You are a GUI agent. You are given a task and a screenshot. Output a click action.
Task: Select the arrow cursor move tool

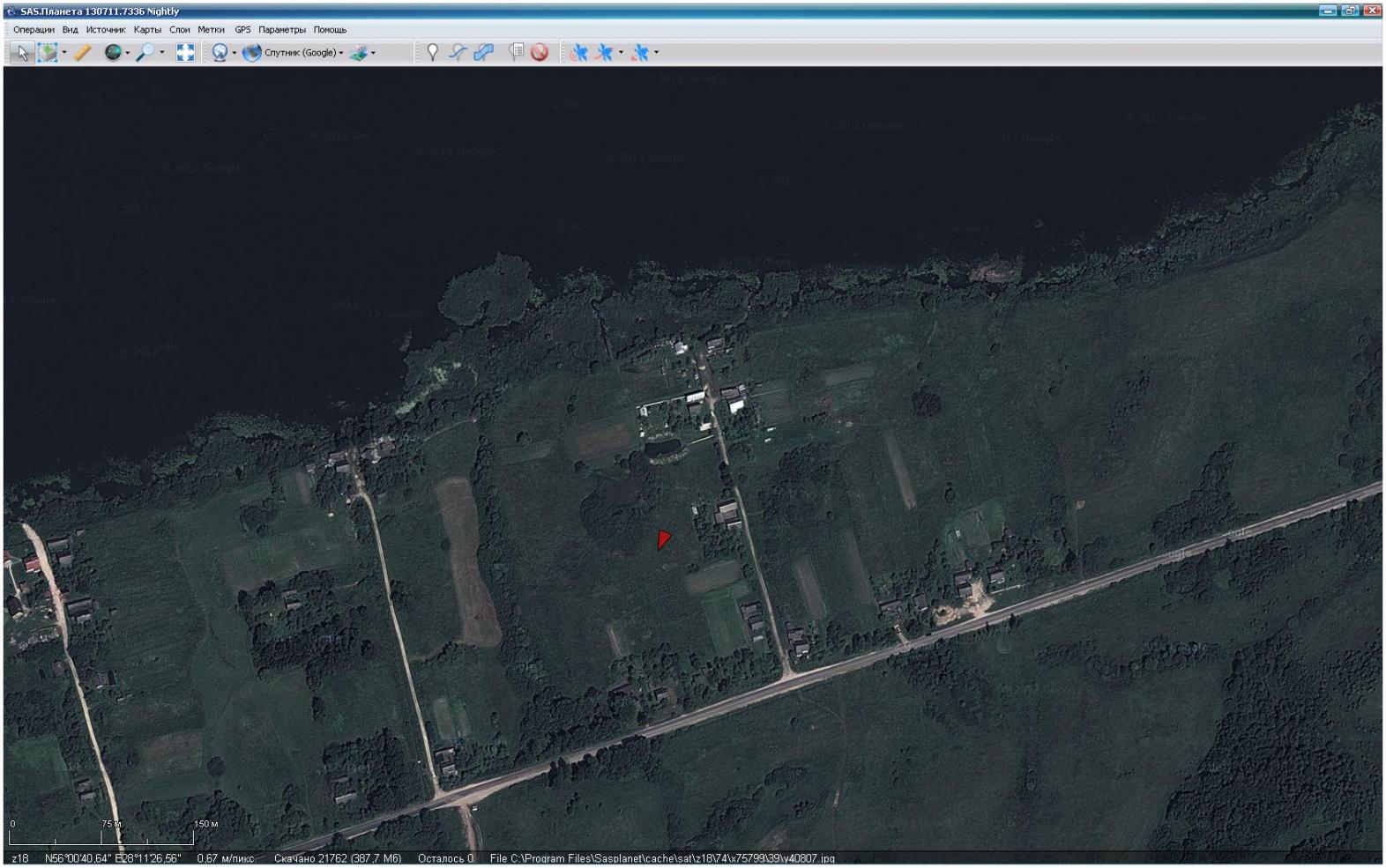click(x=23, y=53)
